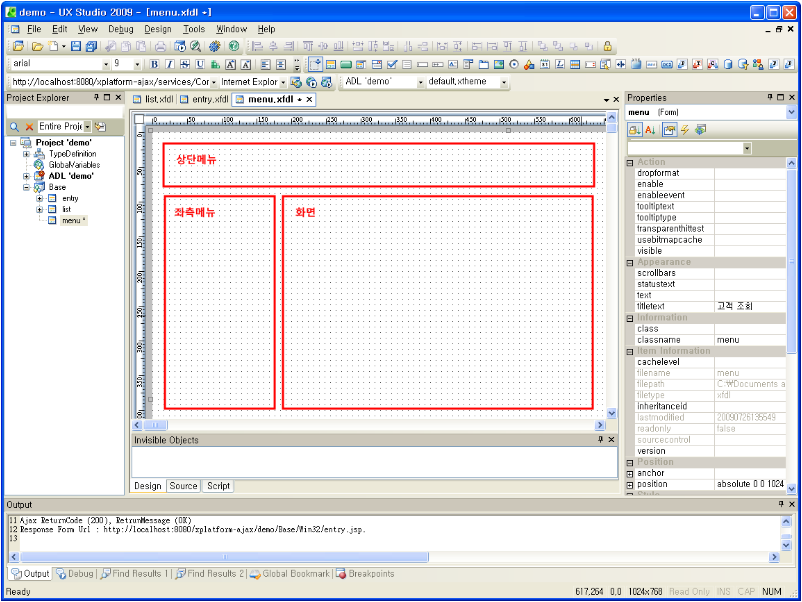The image size is (802, 602).
Task: Toggle Bold formatting
Action: [154, 64]
